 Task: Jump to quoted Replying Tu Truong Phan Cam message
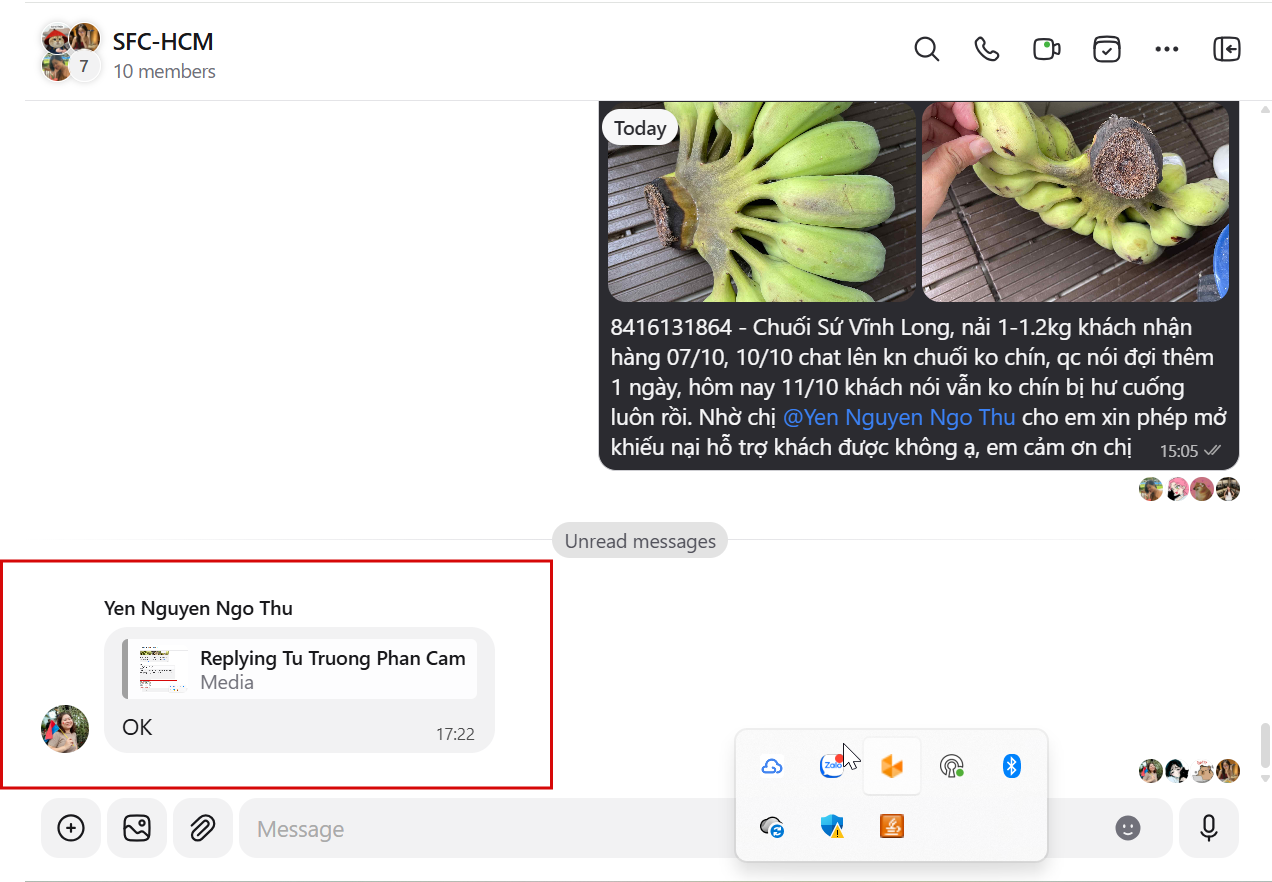coord(300,669)
